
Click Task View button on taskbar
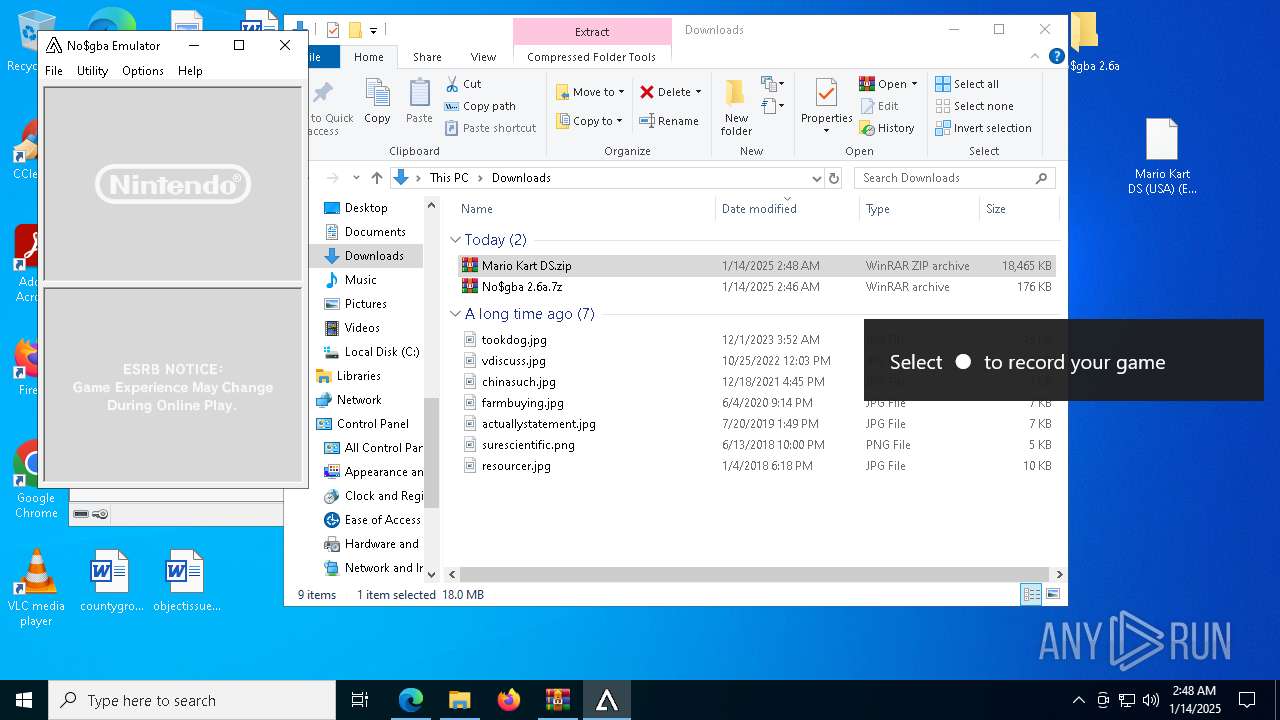pyautogui.click(x=360, y=700)
